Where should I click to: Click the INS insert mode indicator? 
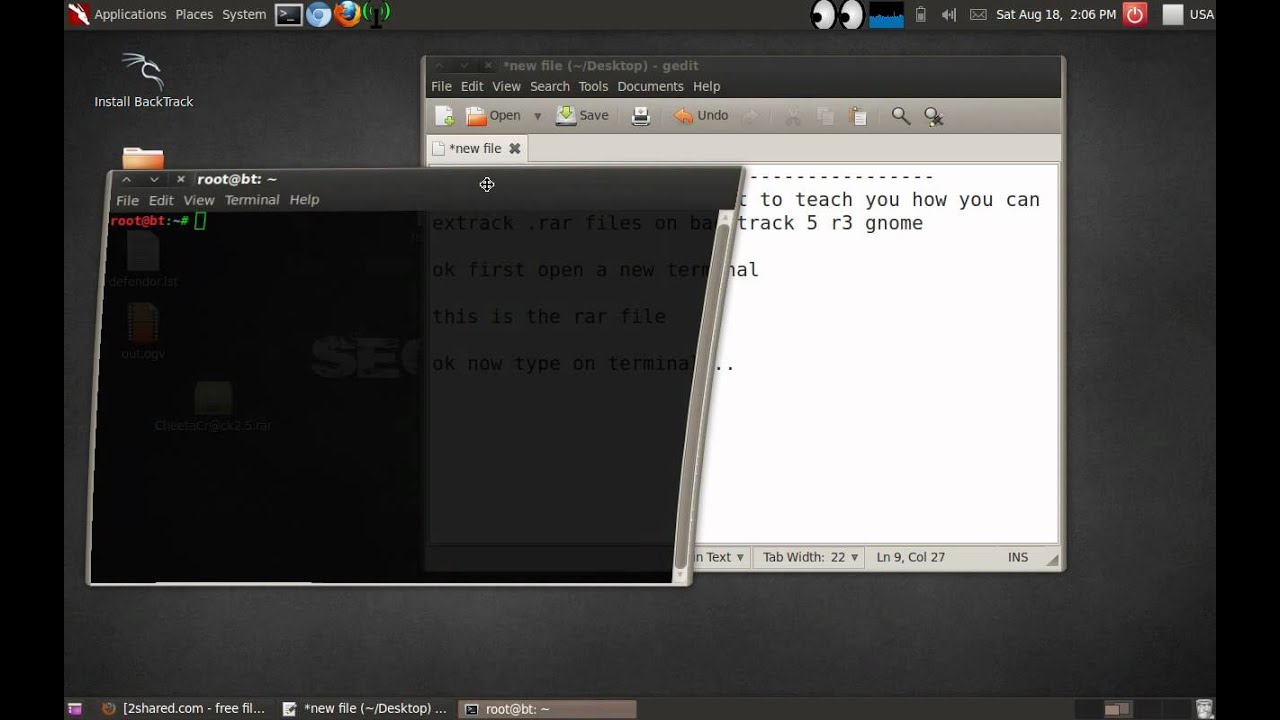click(x=1018, y=557)
